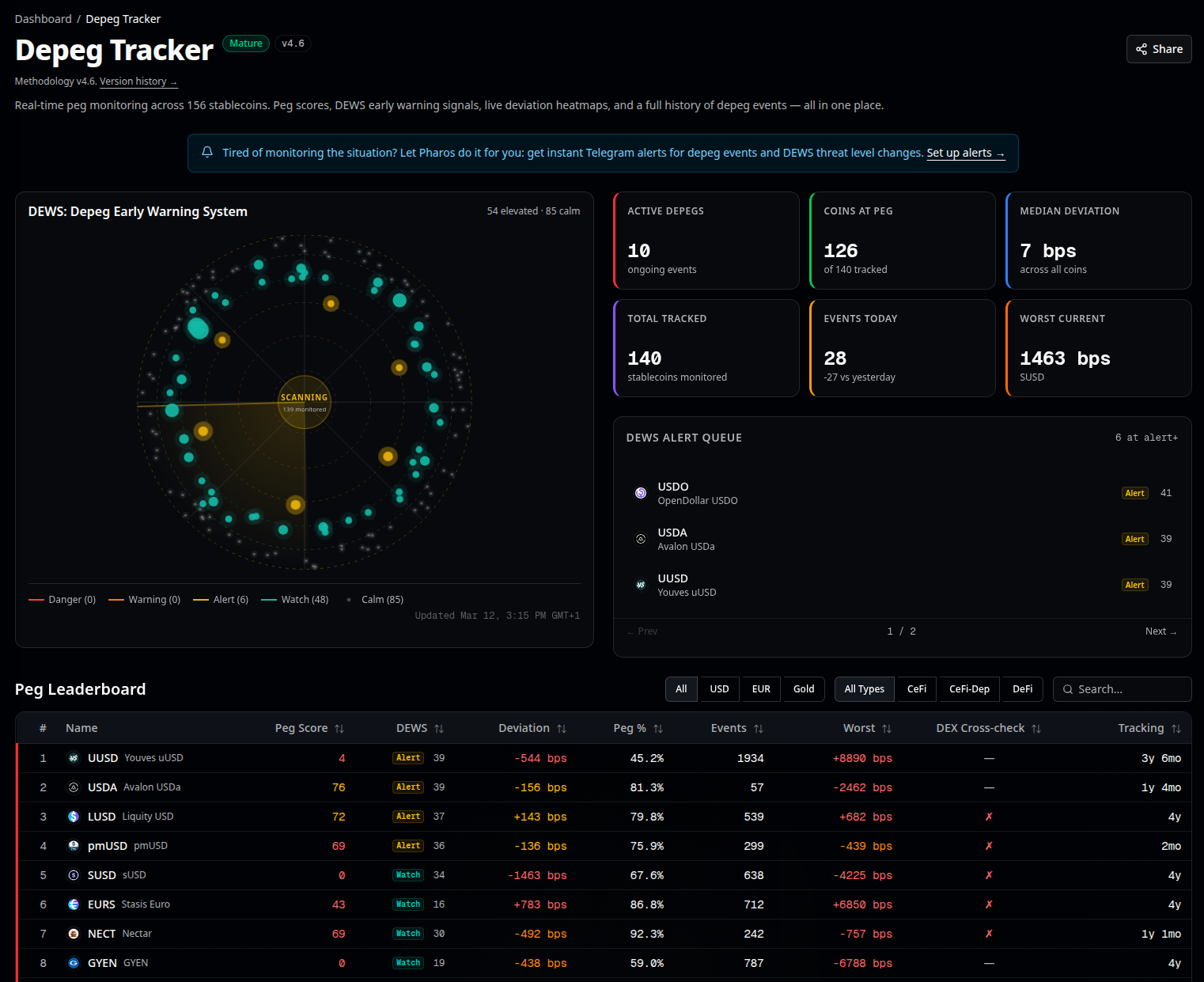
Task: Open the Set up alerts link
Action: [964, 153]
